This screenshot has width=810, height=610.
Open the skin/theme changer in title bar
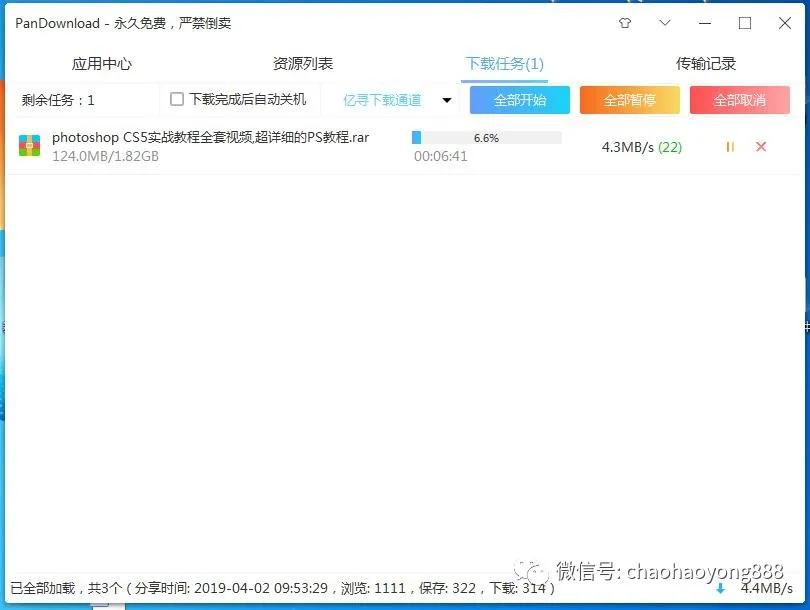626,22
